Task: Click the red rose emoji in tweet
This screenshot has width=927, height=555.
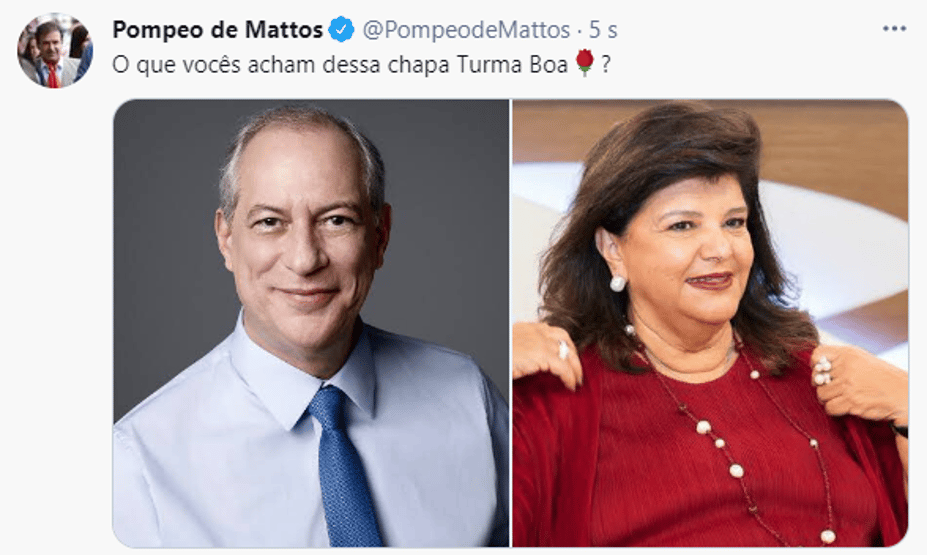Action: click(585, 63)
